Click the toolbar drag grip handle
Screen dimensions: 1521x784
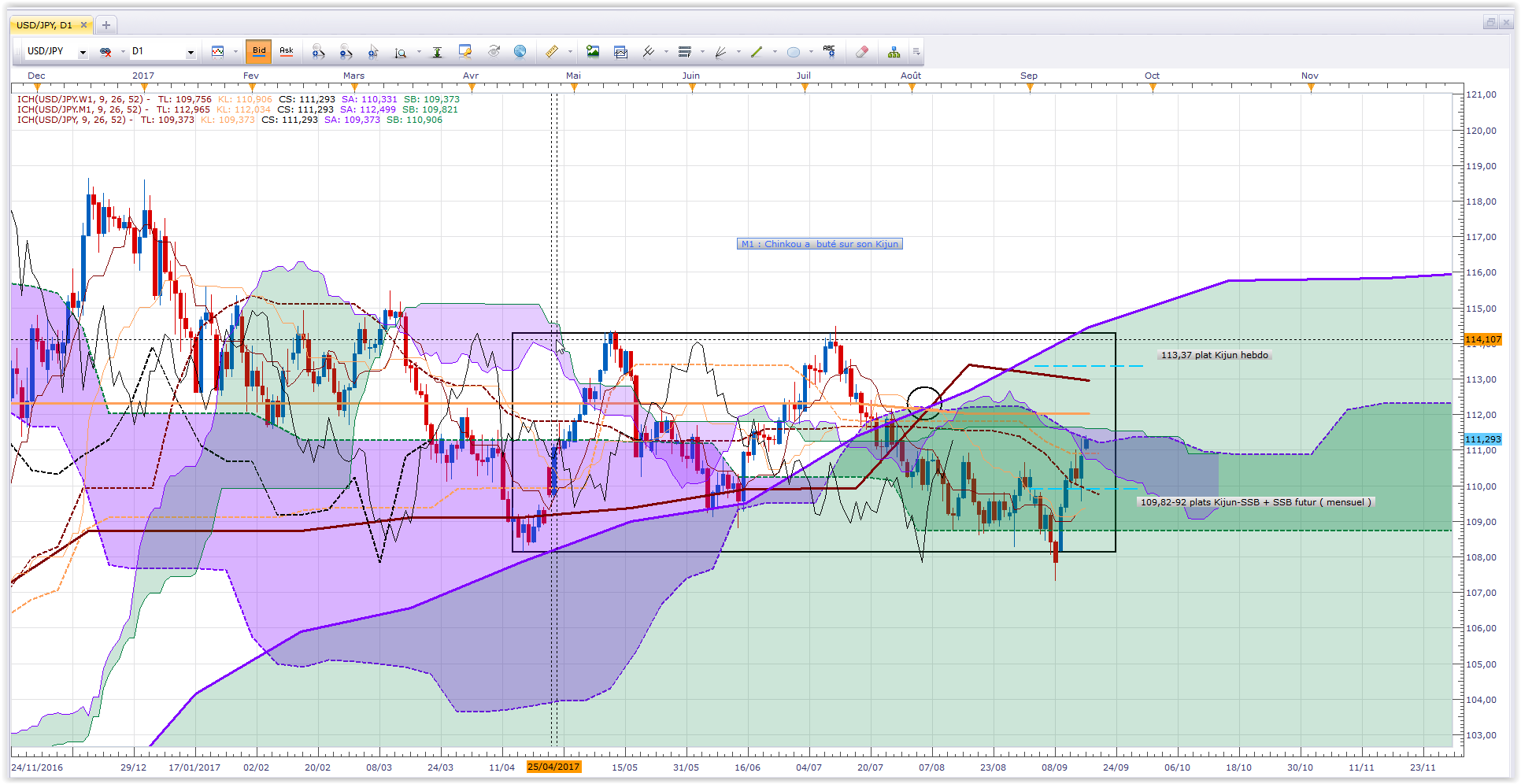[x=18, y=52]
